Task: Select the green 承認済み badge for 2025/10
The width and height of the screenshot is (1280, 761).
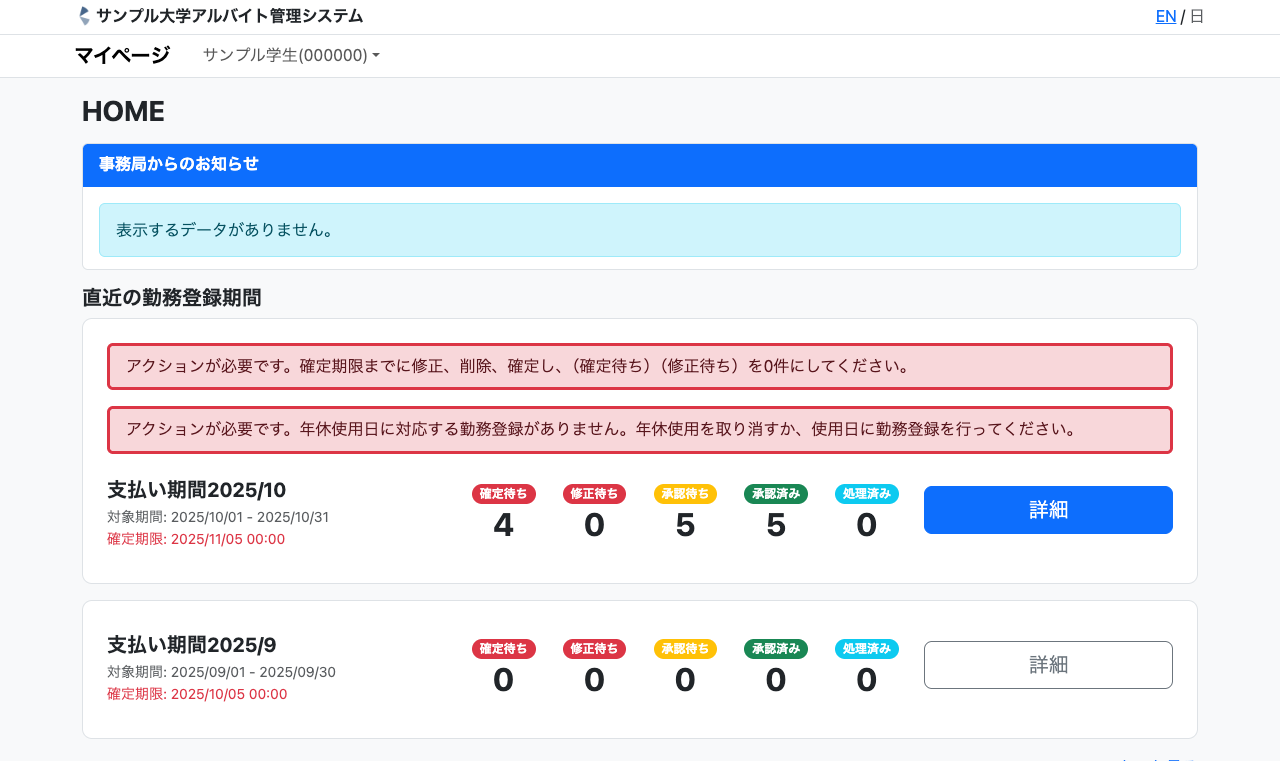Action: pyautogui.click(x=776, y=493)
